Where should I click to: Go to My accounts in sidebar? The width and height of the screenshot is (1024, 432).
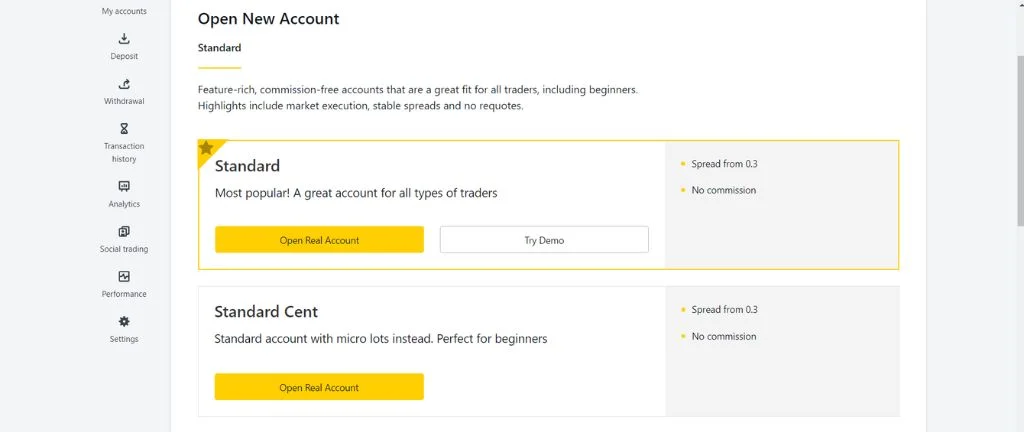(124, 12)
